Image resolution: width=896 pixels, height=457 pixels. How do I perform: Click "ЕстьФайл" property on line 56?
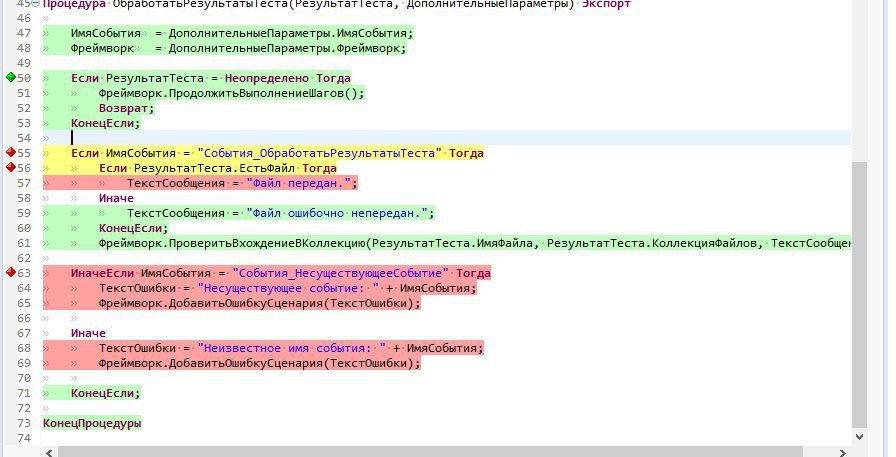[x=267, y=168]
